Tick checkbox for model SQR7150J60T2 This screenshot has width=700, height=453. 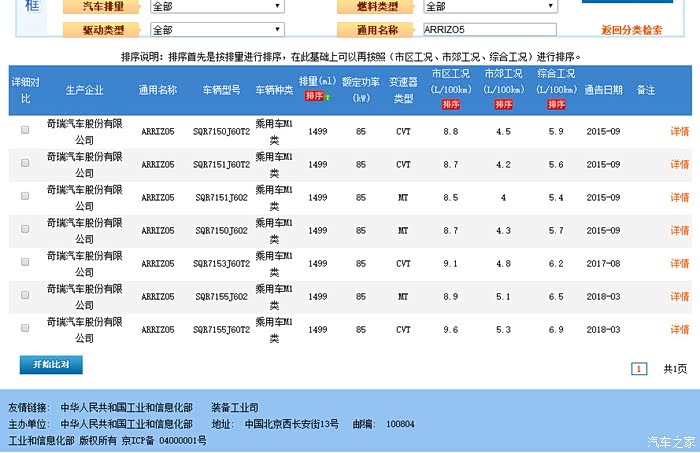pyautogui.click(x=25, y=131)
